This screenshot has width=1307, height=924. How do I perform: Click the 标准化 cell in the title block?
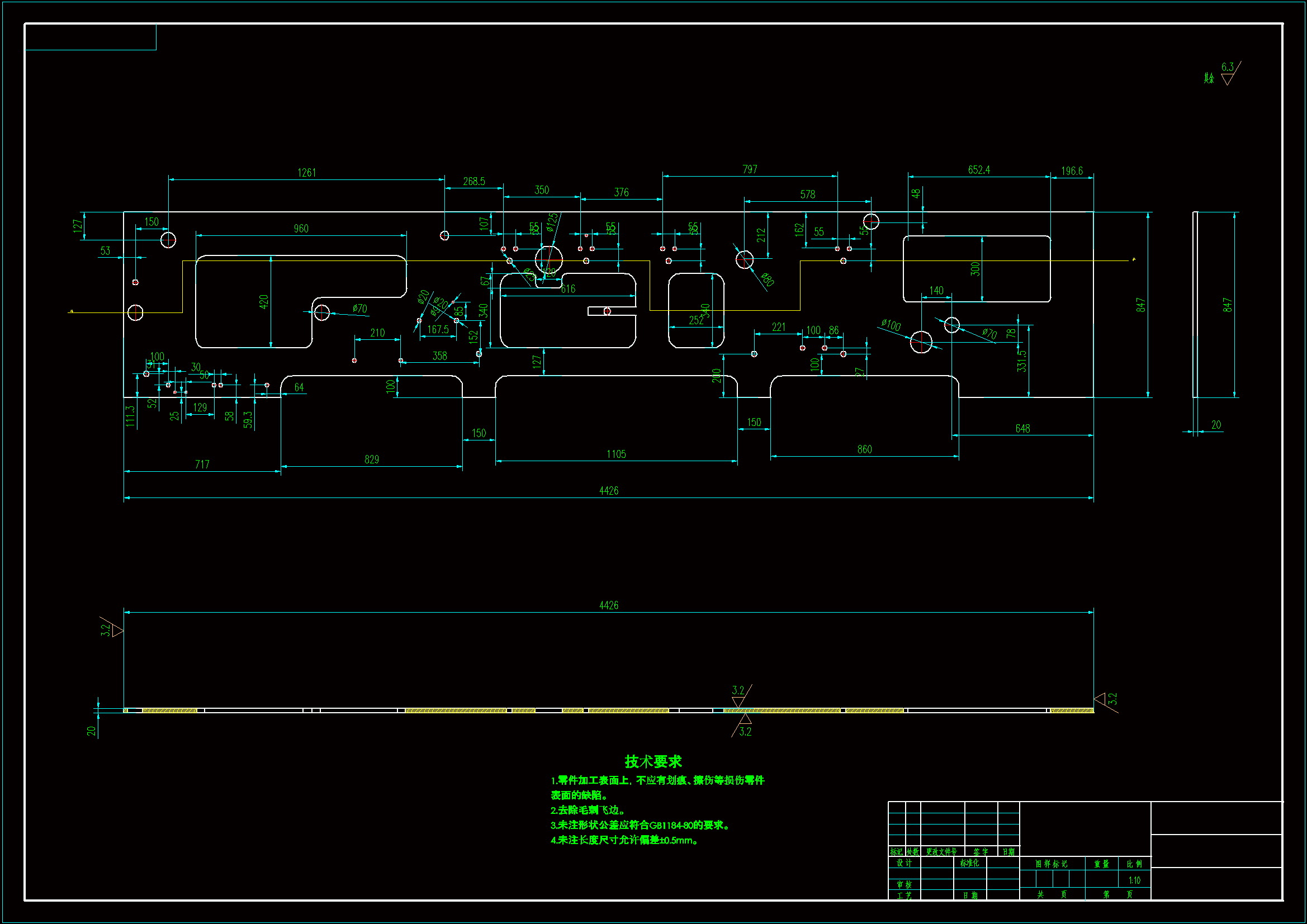point(969,863)
